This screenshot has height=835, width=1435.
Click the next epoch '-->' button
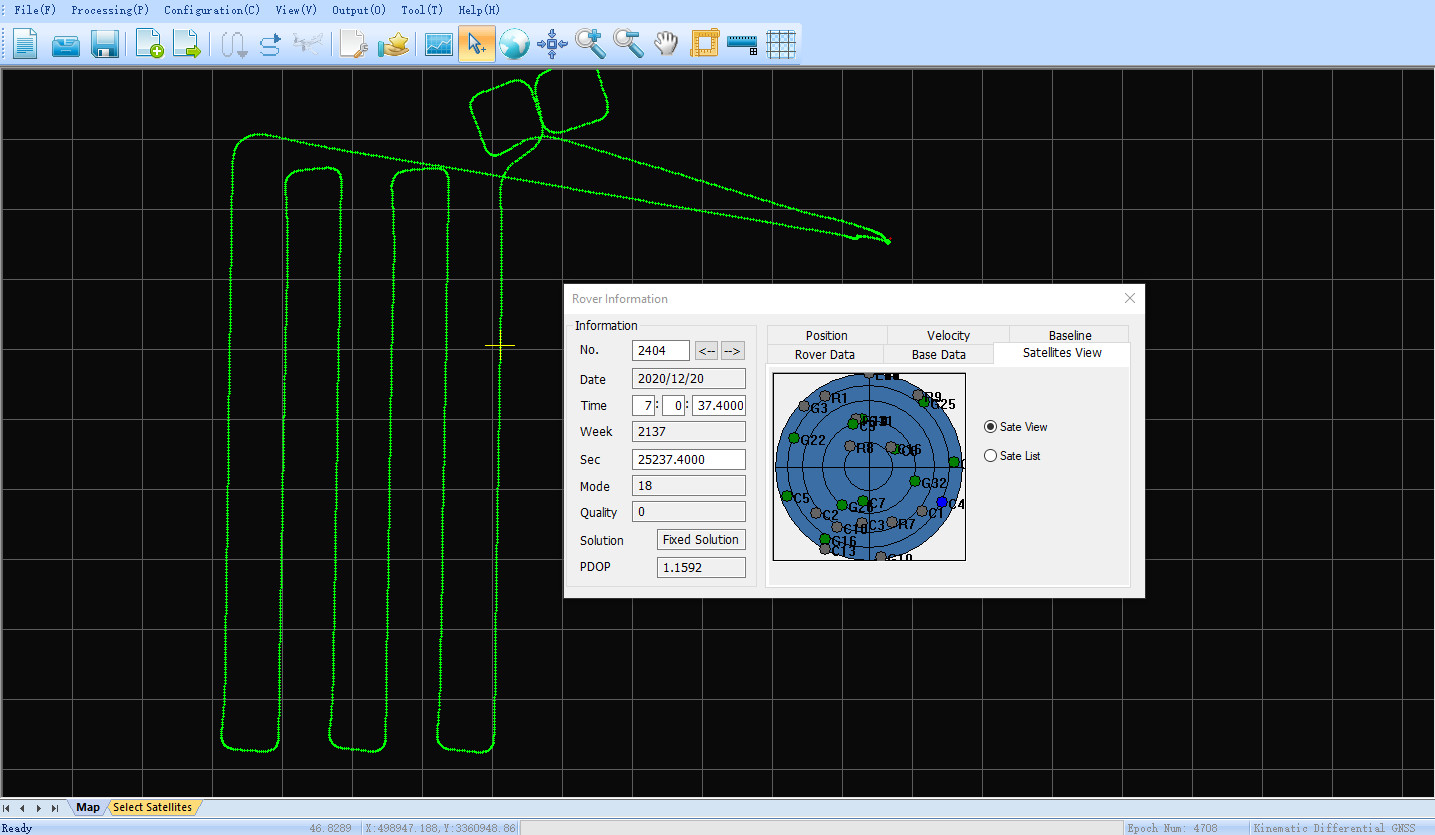[733, 350]
